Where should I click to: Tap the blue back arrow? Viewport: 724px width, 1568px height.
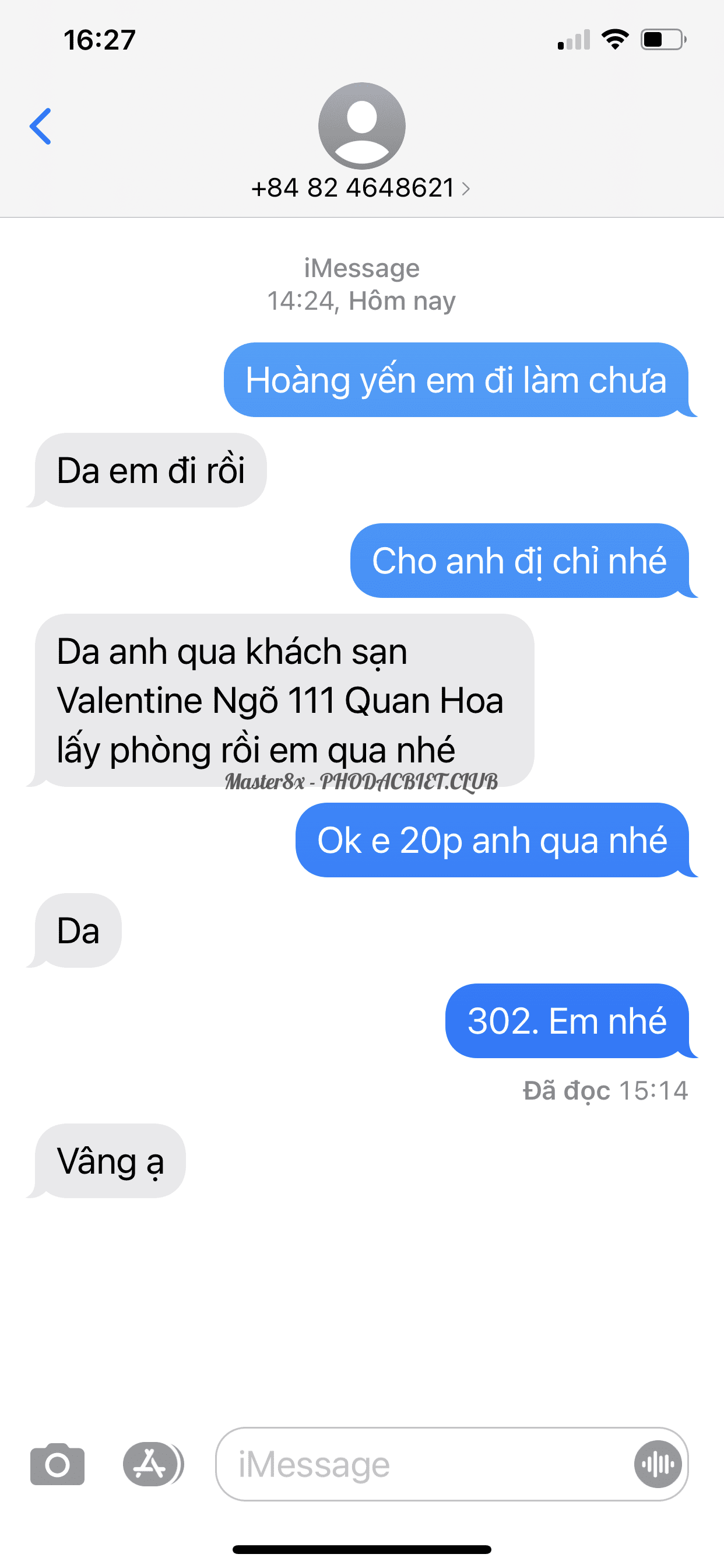40,126
